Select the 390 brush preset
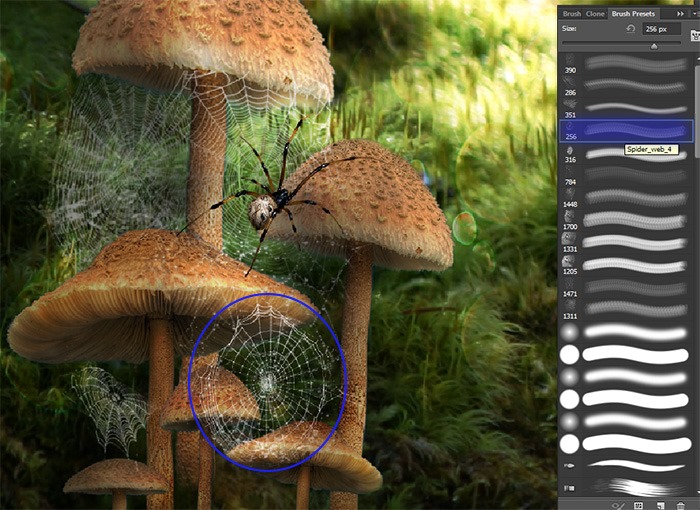Image resolution: width=700 pixels, height=510 pixels. (x=626, y=64)
